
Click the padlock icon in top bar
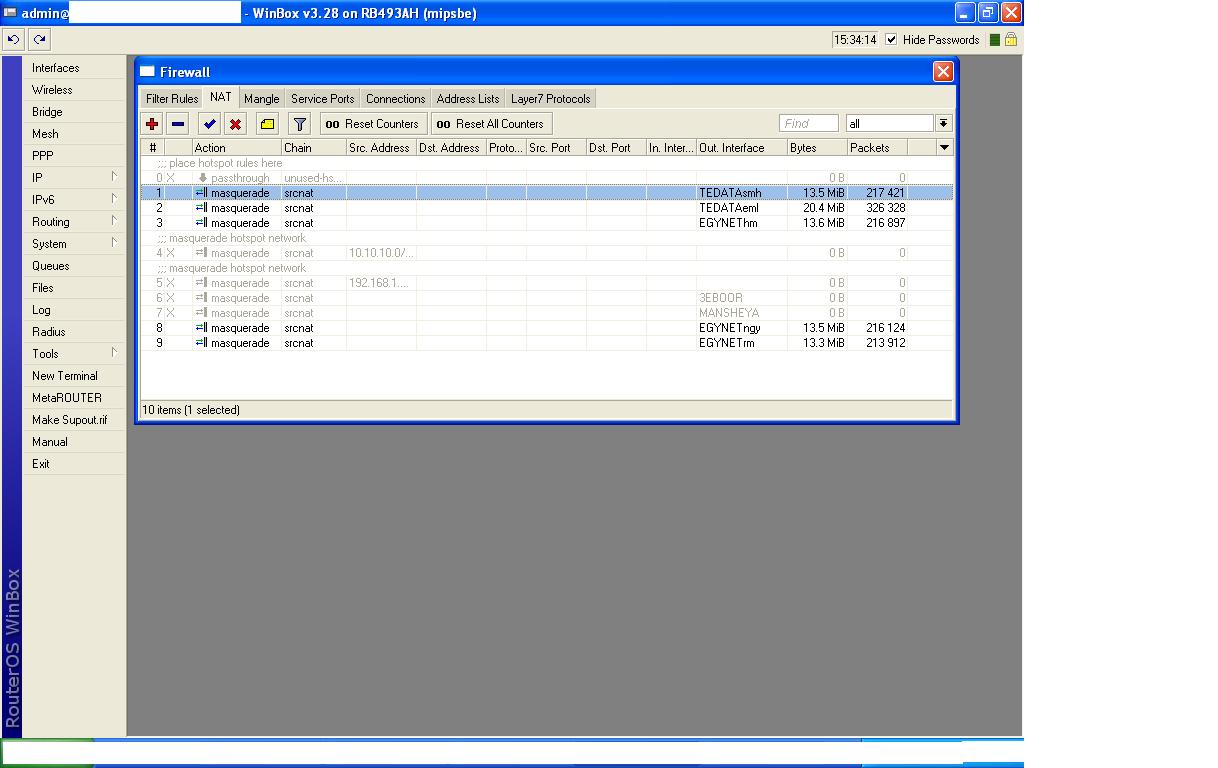(1010, 40)
